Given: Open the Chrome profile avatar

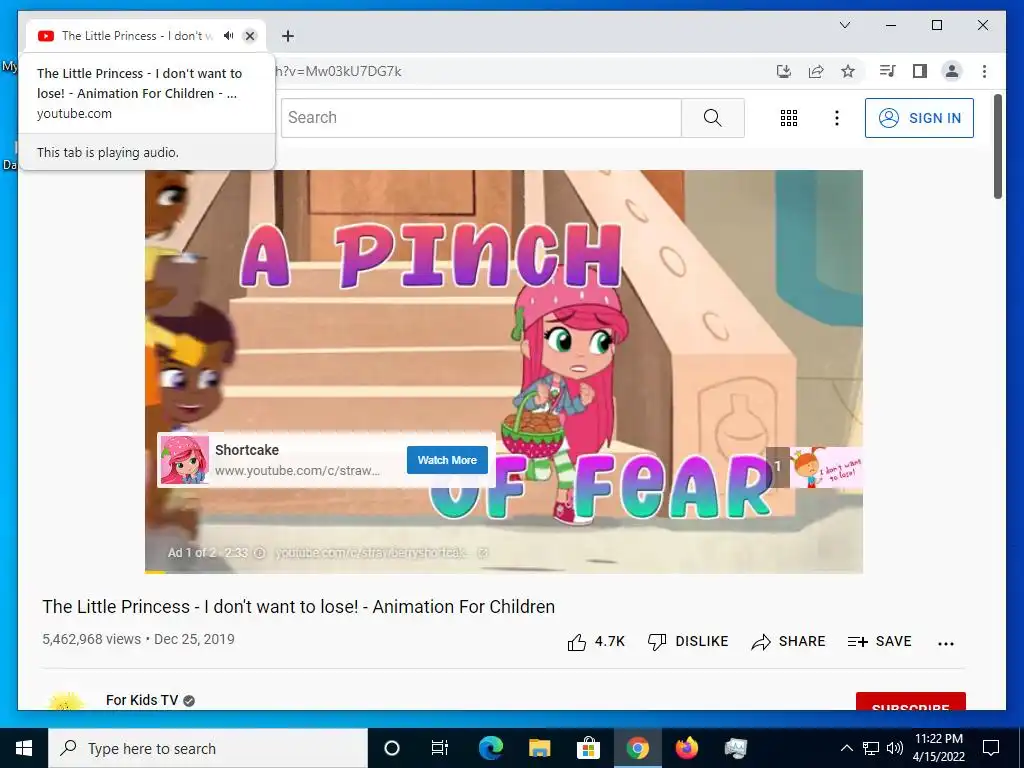Looking at the screenshot, I should point(952,71).
